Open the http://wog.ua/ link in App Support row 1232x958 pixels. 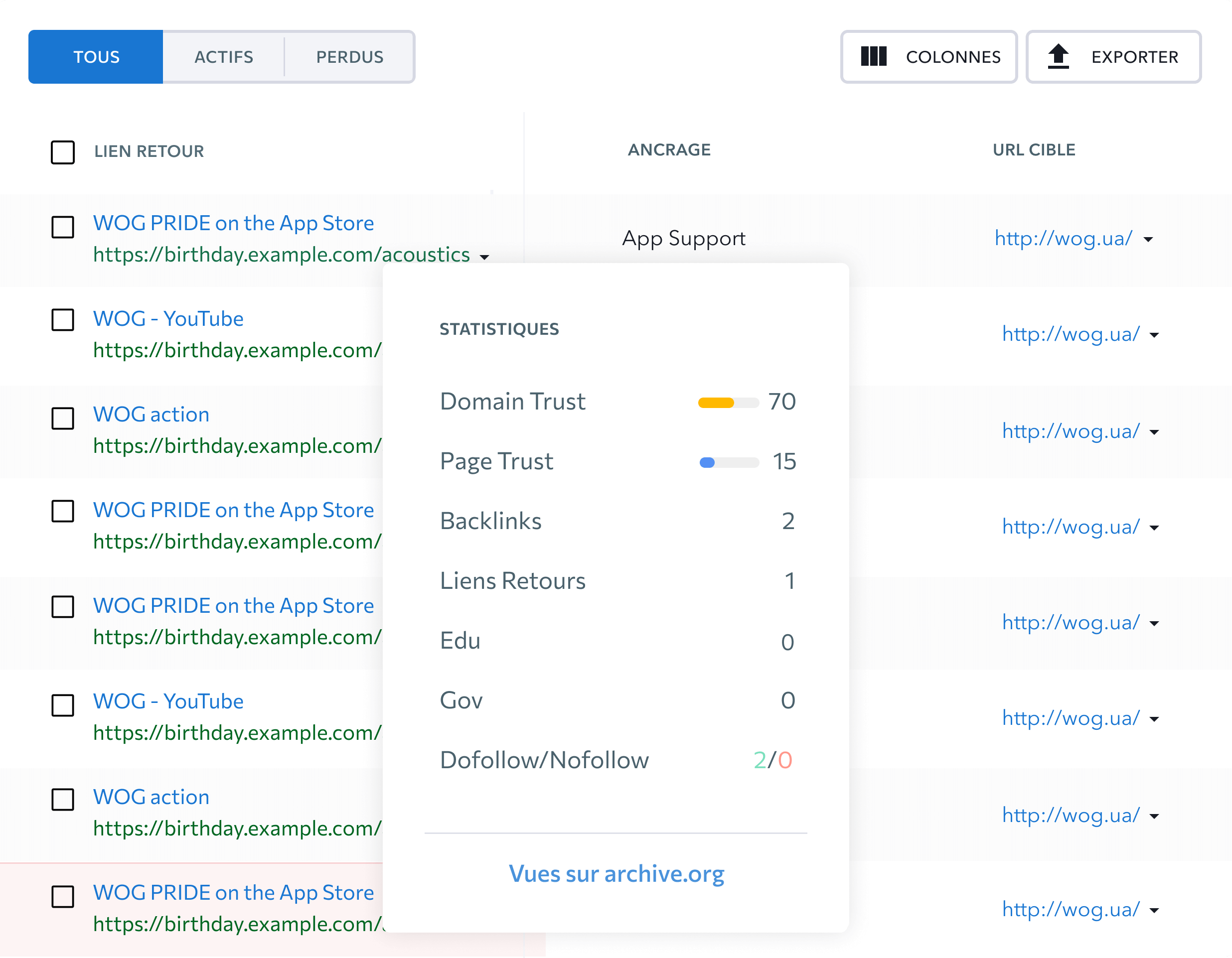point(1064,238)
